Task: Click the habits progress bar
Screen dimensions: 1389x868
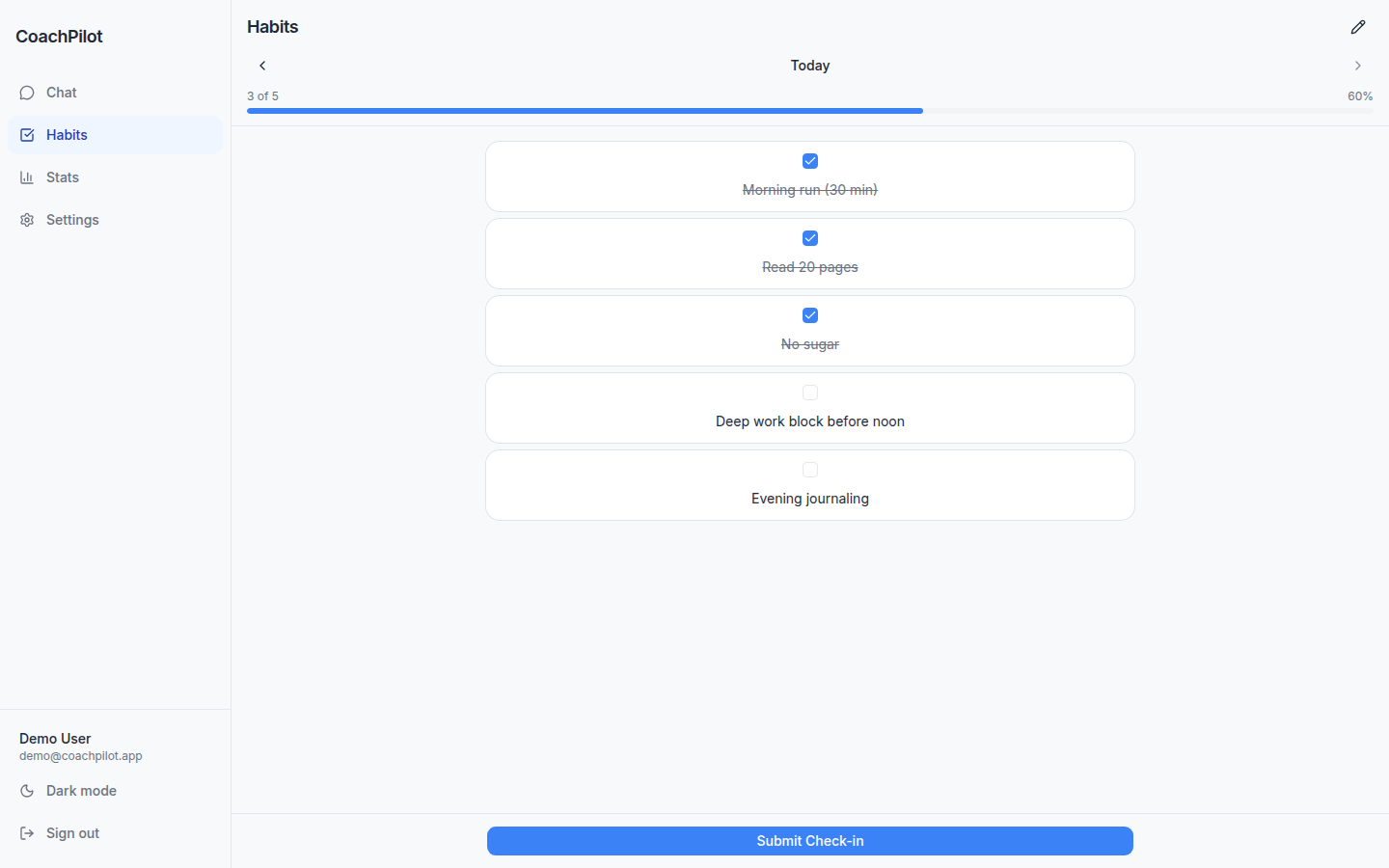Action: (x=810, y=111)
